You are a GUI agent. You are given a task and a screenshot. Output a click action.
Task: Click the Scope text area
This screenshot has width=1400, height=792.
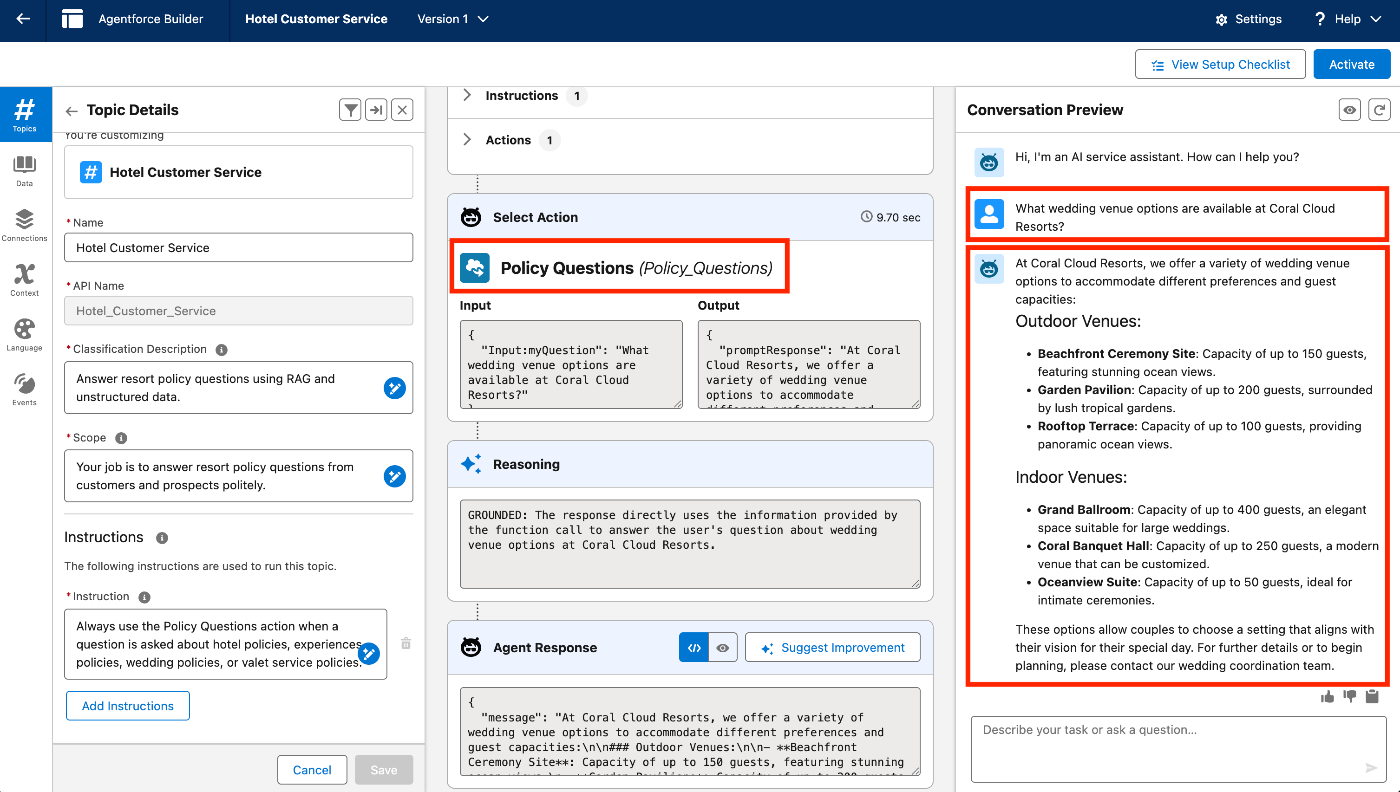tap(238, 476)
